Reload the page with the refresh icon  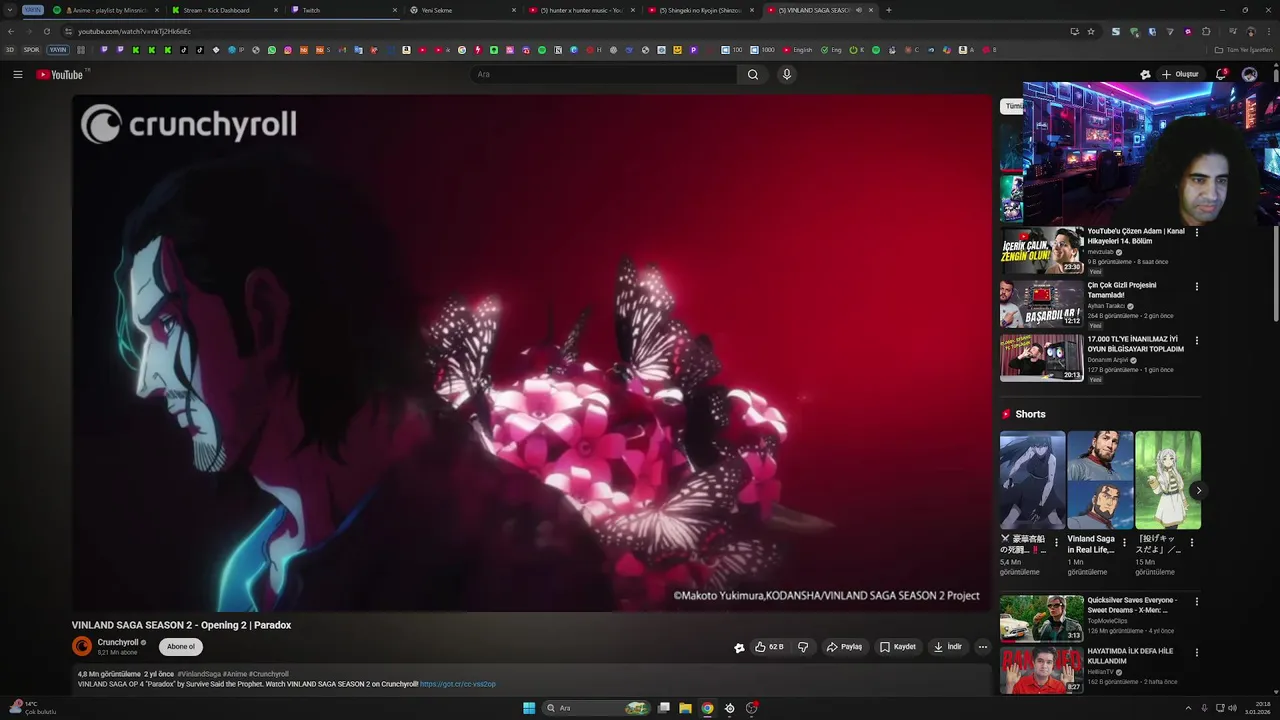(46, 31)
